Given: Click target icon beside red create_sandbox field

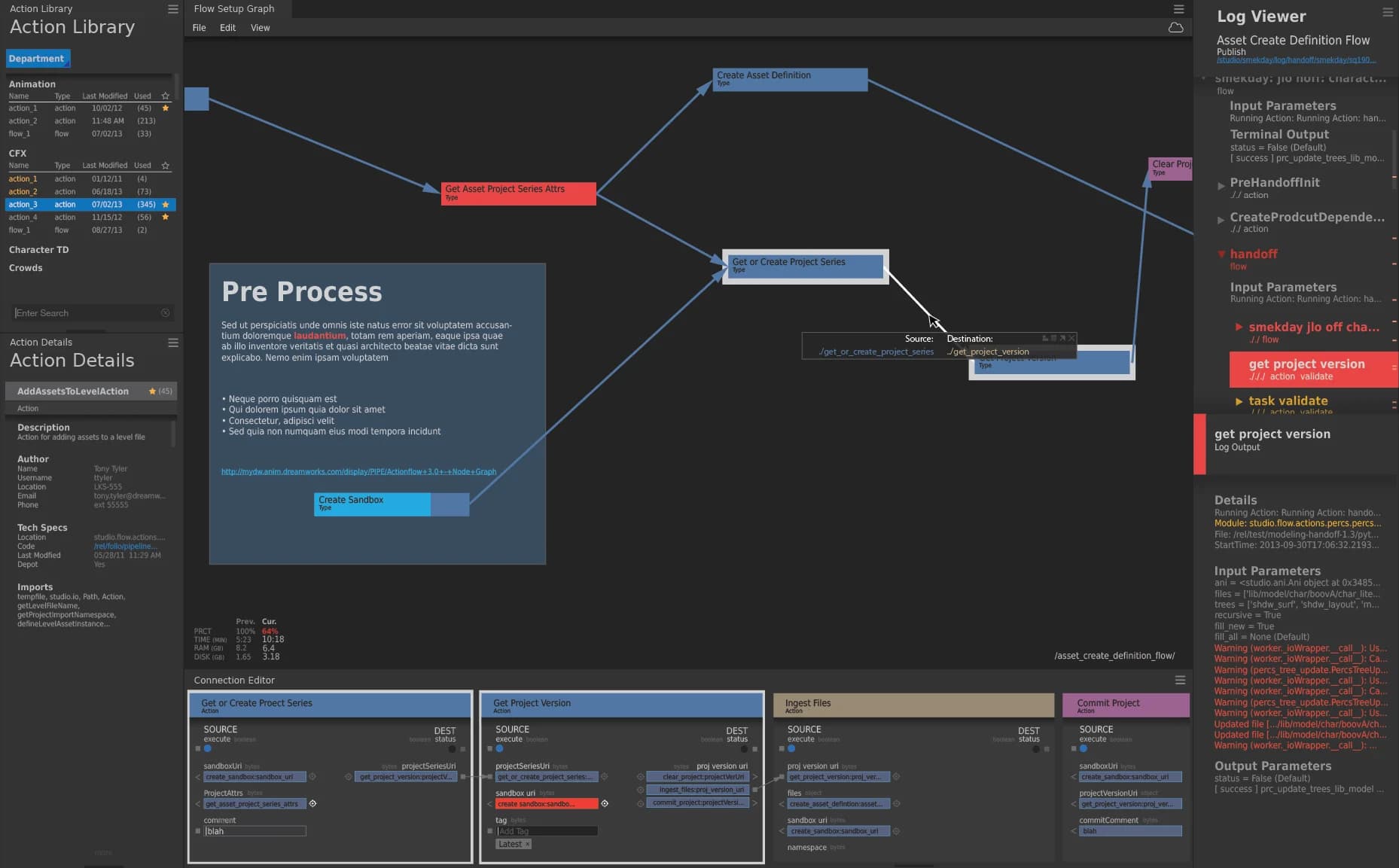Looking at the screenshot, I should [605, 804].
